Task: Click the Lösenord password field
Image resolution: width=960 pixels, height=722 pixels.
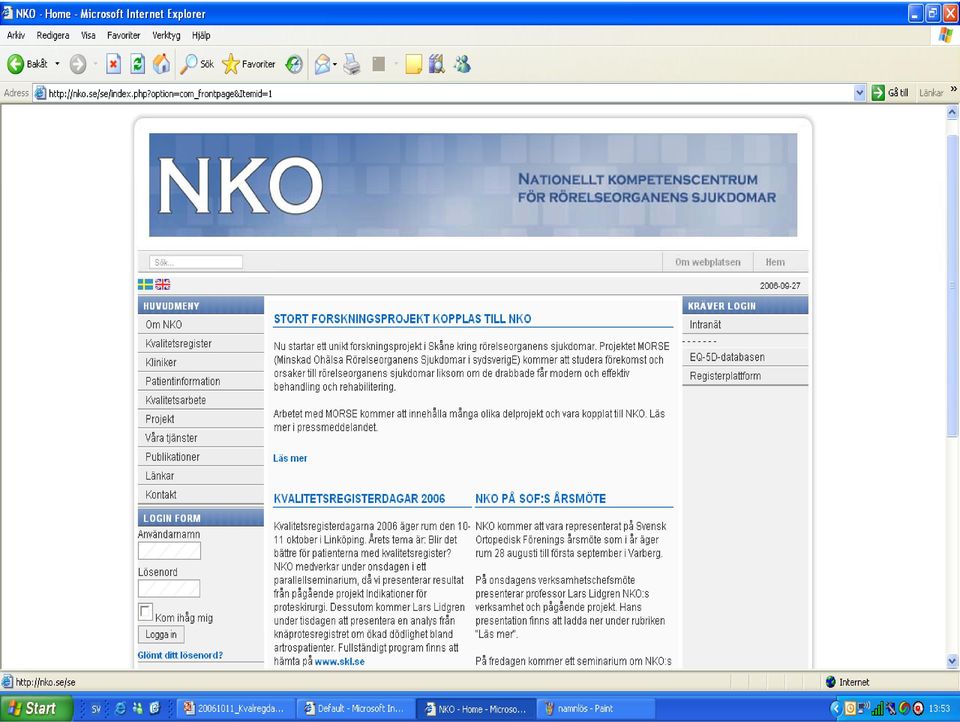Action: (x=169, y=589)
